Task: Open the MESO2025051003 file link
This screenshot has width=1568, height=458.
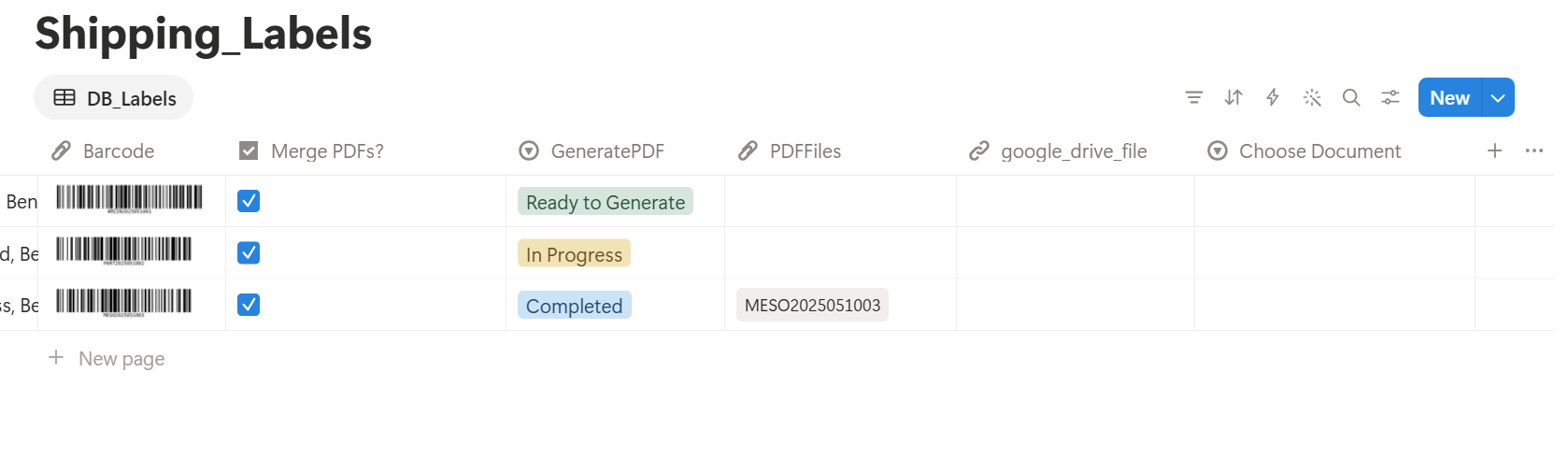Action: [x=812, y=305]
